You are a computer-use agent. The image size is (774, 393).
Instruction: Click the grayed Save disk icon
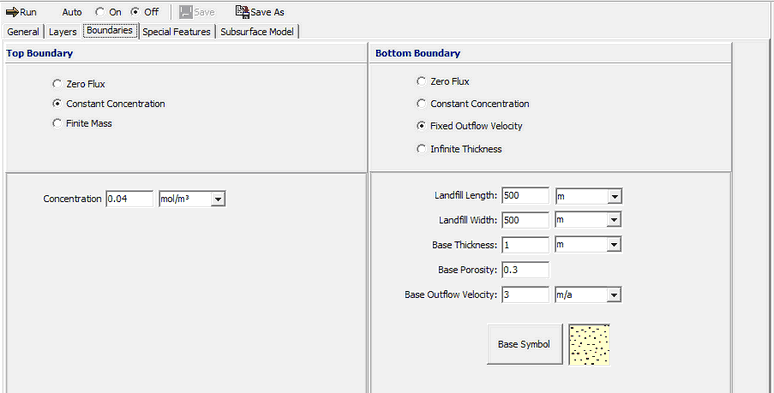click(186, 12)
